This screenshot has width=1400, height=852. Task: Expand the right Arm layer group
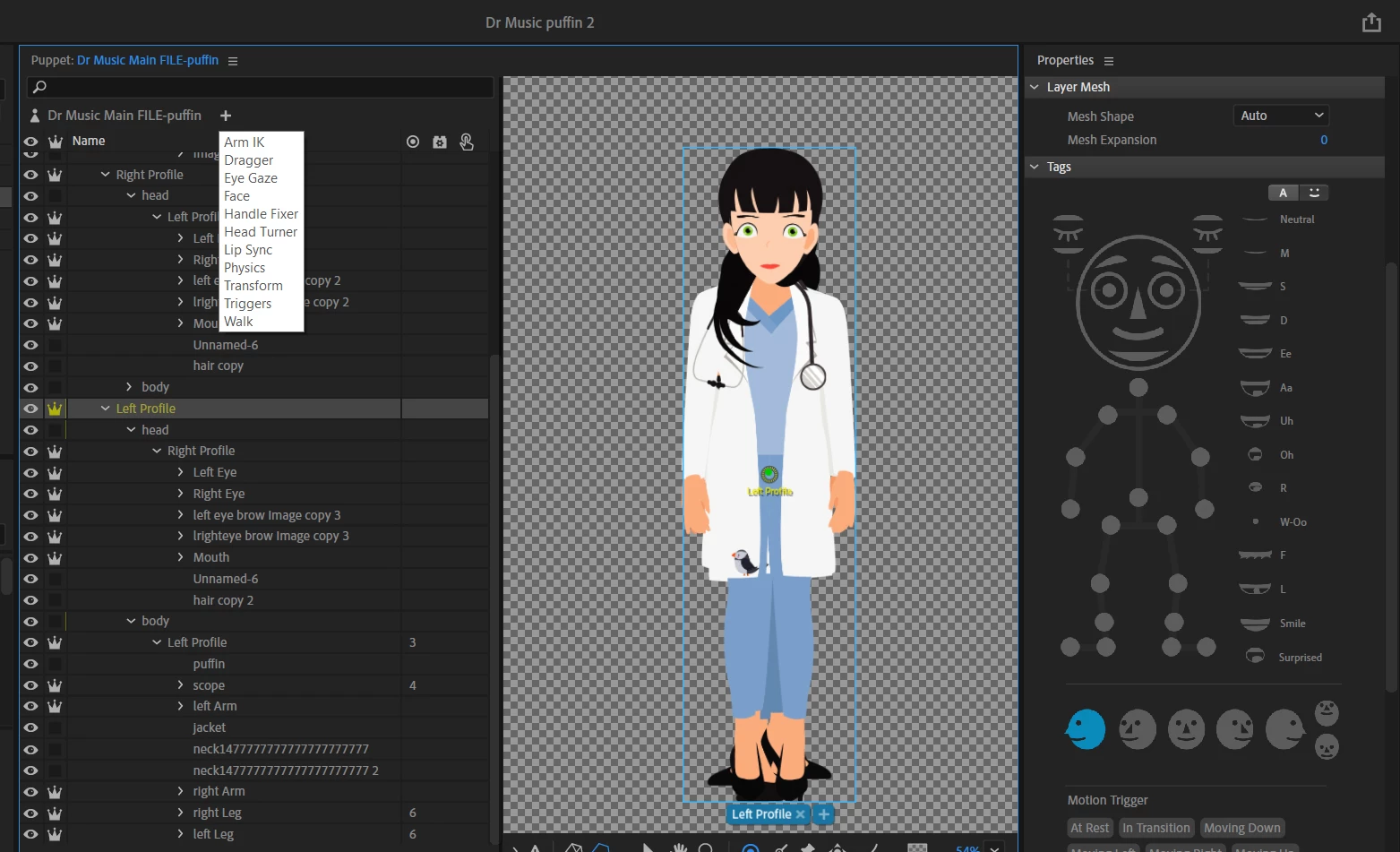180,791
